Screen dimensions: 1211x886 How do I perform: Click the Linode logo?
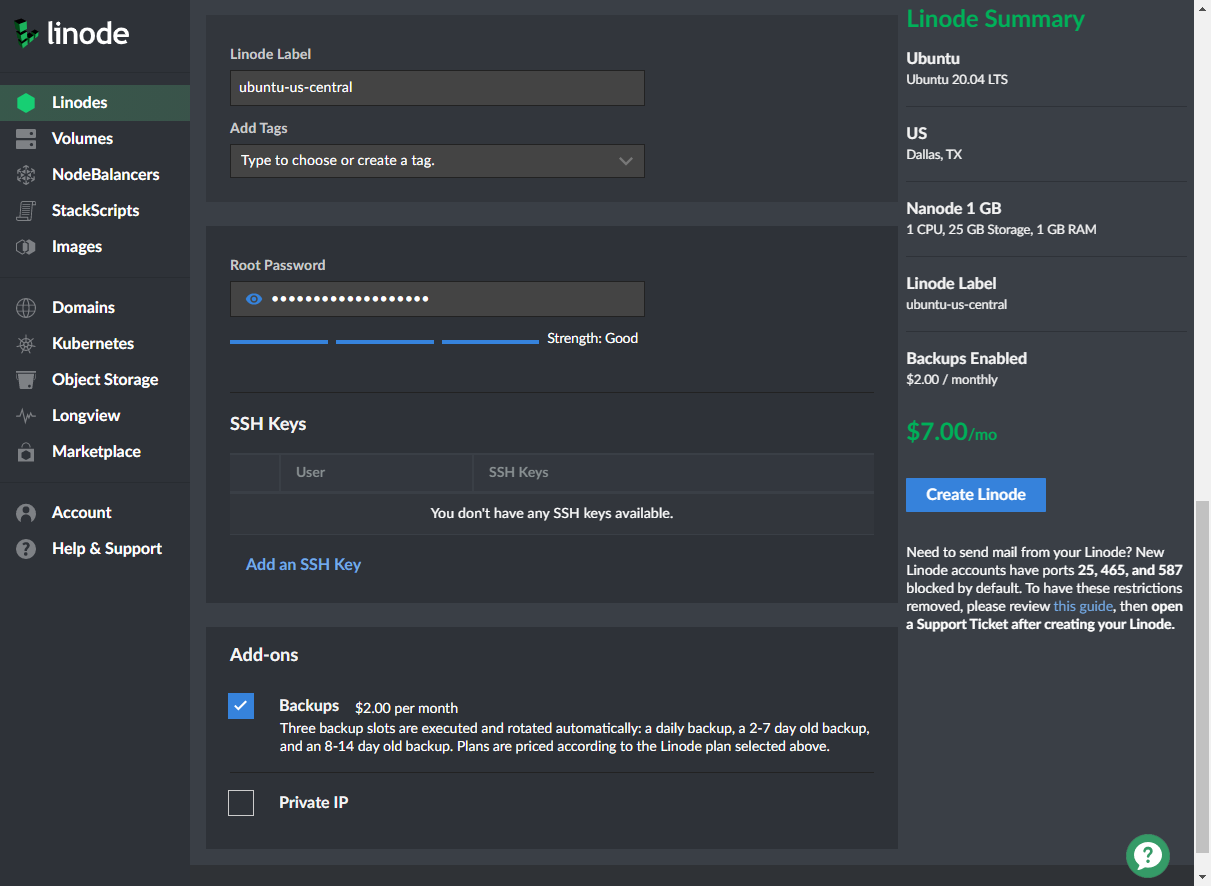click(x=72, y=35)
